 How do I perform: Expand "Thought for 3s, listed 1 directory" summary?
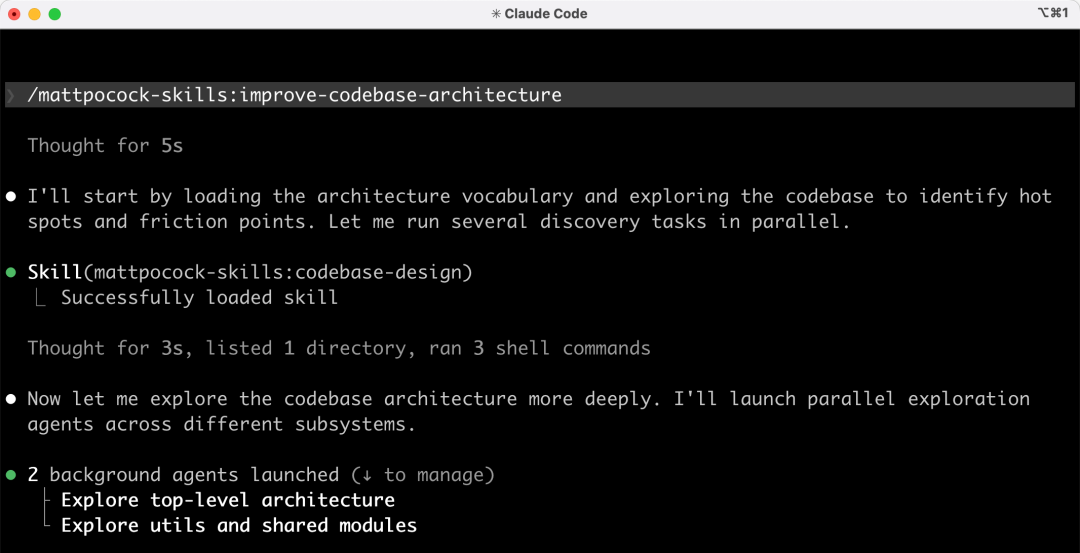tap(339, 348)
